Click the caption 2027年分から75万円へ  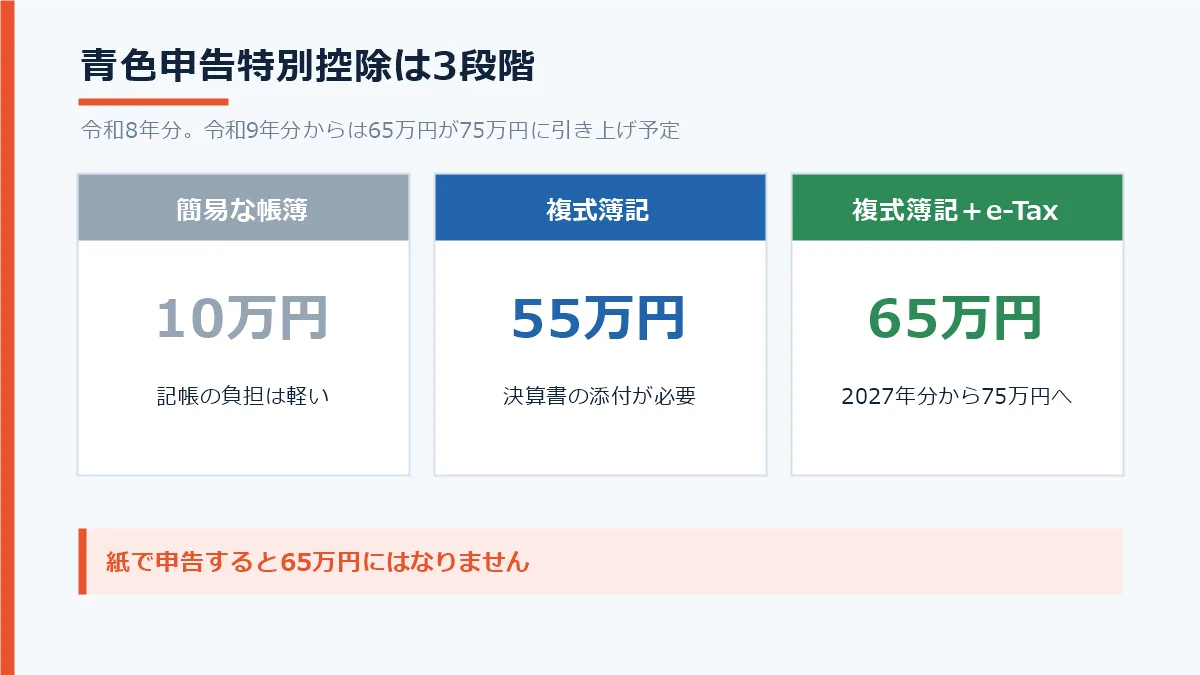click(957, 396)
